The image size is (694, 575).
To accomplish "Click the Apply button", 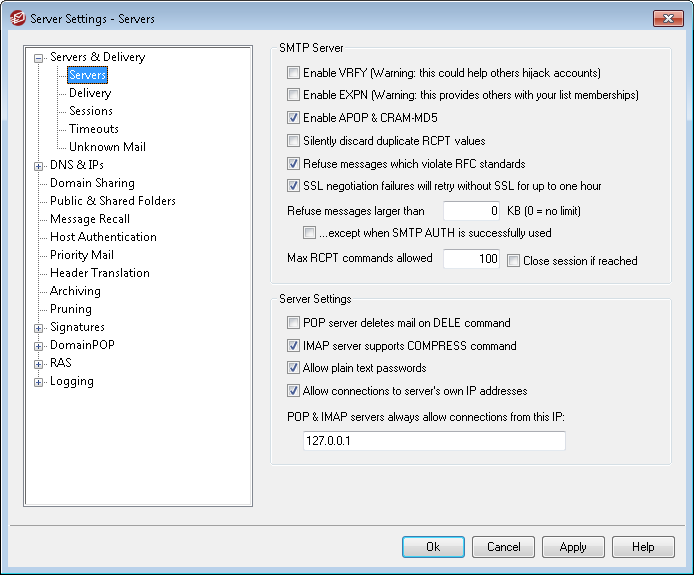I will [573, 547].
